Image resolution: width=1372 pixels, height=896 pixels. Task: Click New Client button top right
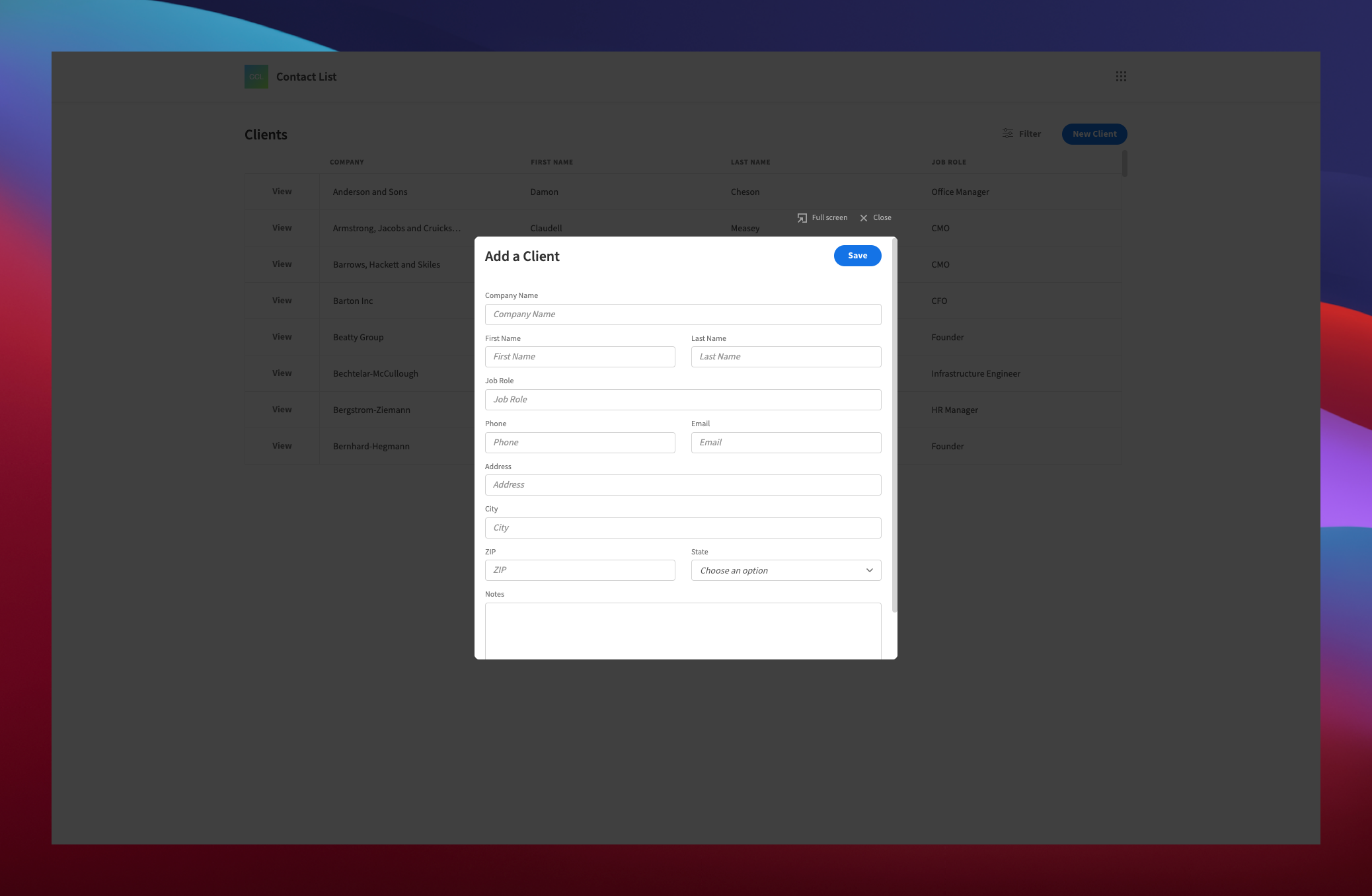pos(1094,133)
